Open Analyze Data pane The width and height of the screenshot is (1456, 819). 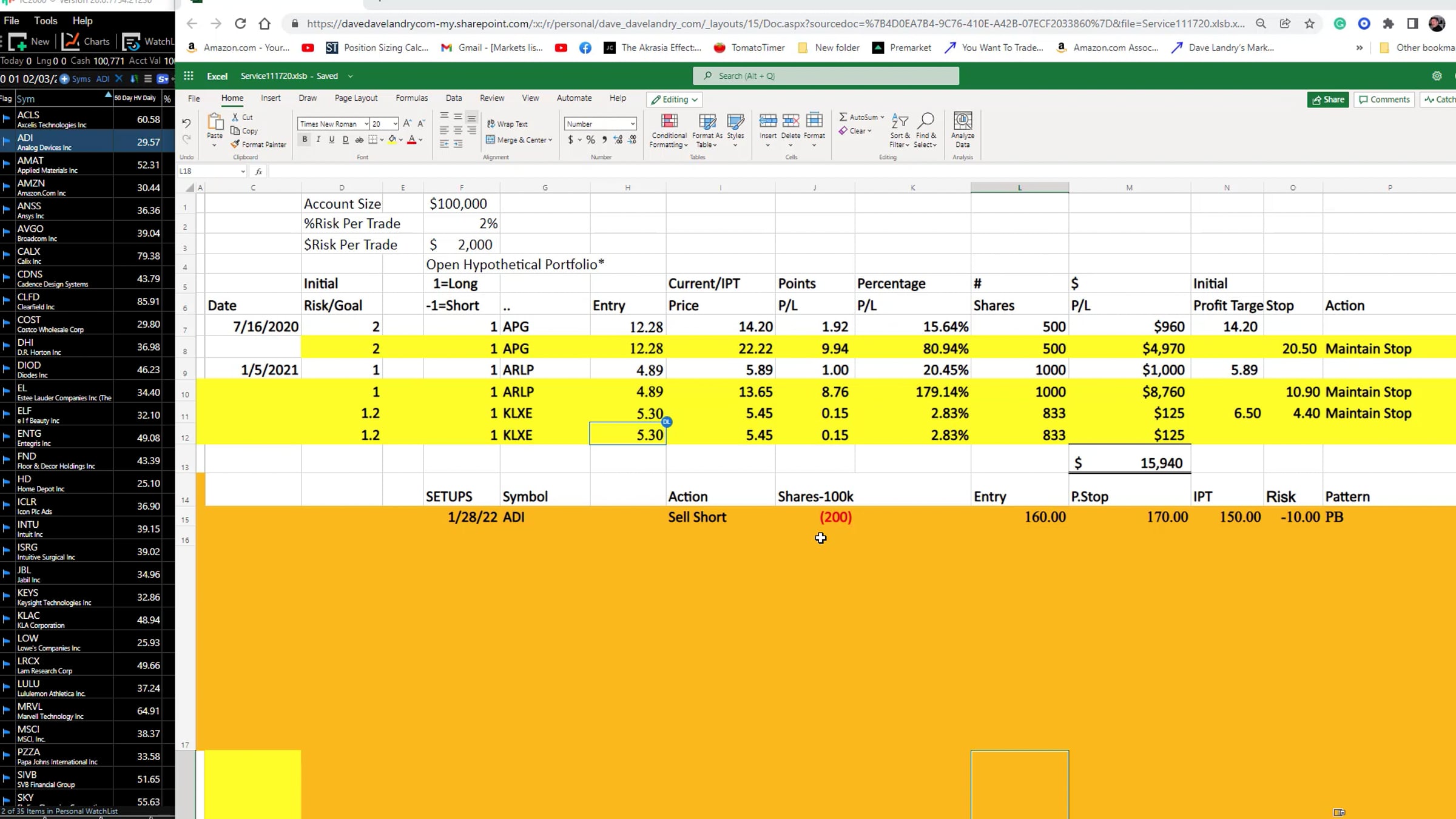[963, 130]
